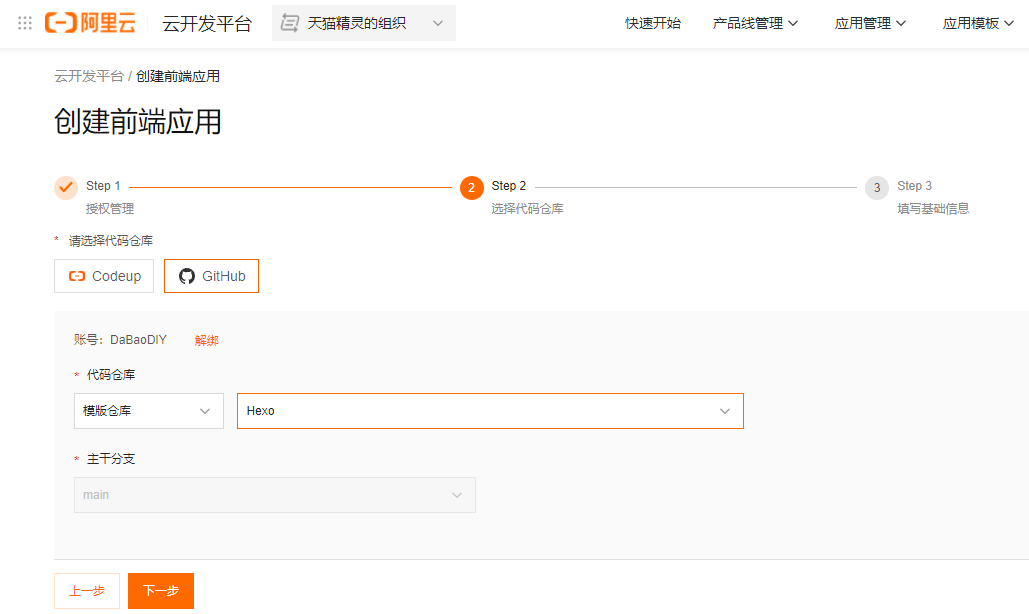
Task: Click the Step 3 circle indicator
Action: (x=877, y=188)
